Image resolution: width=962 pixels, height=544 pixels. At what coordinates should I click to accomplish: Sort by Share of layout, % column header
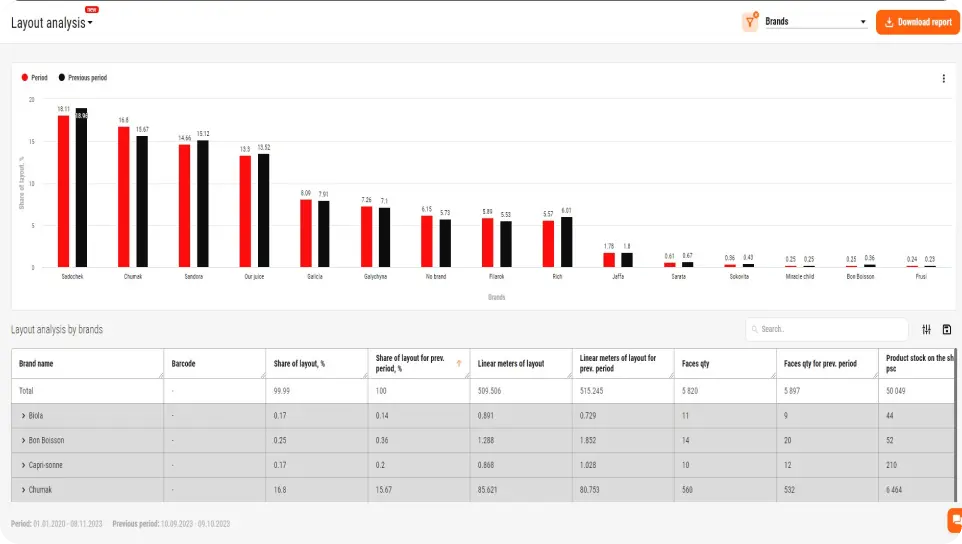point(300,363)
